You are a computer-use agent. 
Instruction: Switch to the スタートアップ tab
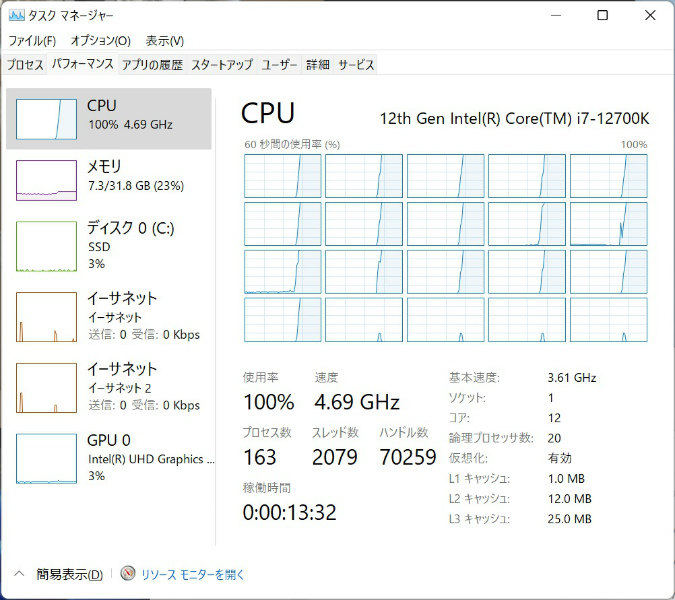coord(222,65)
